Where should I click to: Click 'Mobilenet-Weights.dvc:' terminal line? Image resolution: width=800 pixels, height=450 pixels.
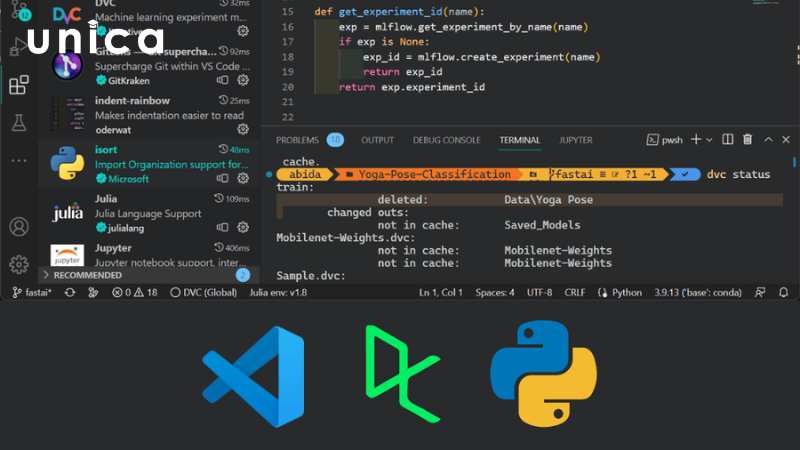coord(345,238)
